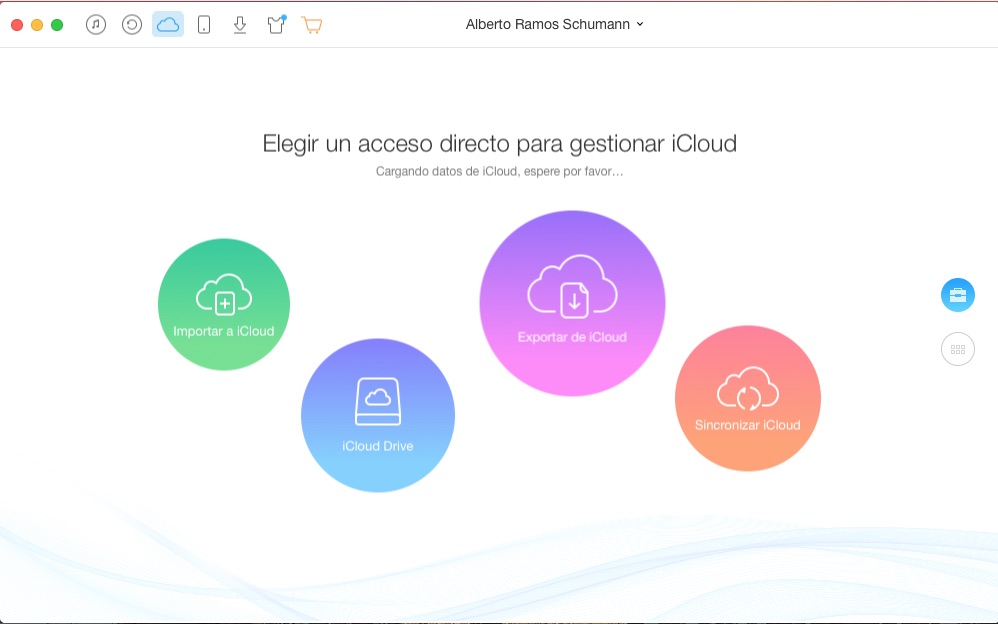Viewport: 998px width, 624px height.
Task: Click the text Cargando datos de iCloud, espere por favor
Action: click(500, 171)
